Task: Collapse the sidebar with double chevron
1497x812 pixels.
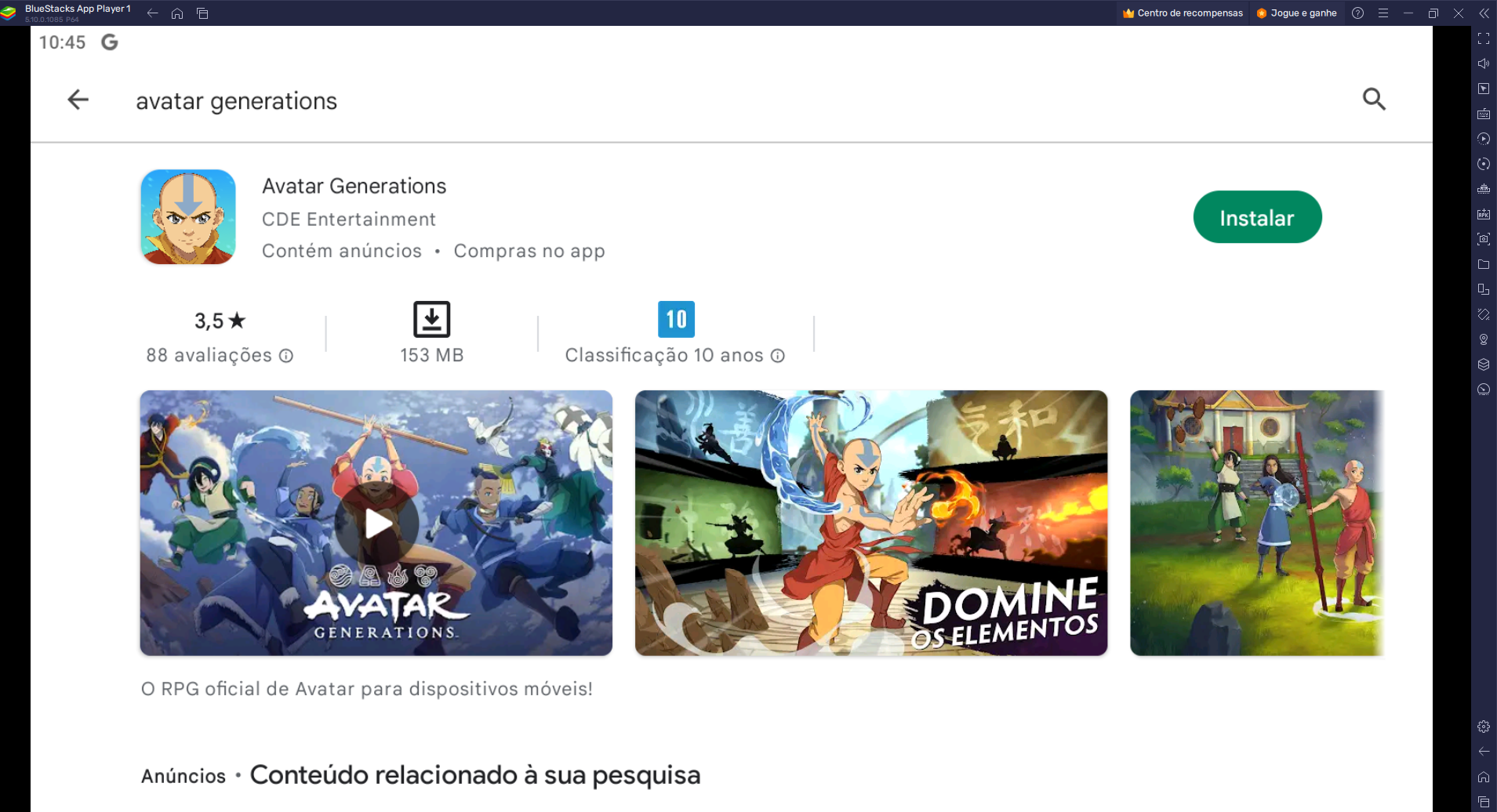Action: coord(1484,13)
